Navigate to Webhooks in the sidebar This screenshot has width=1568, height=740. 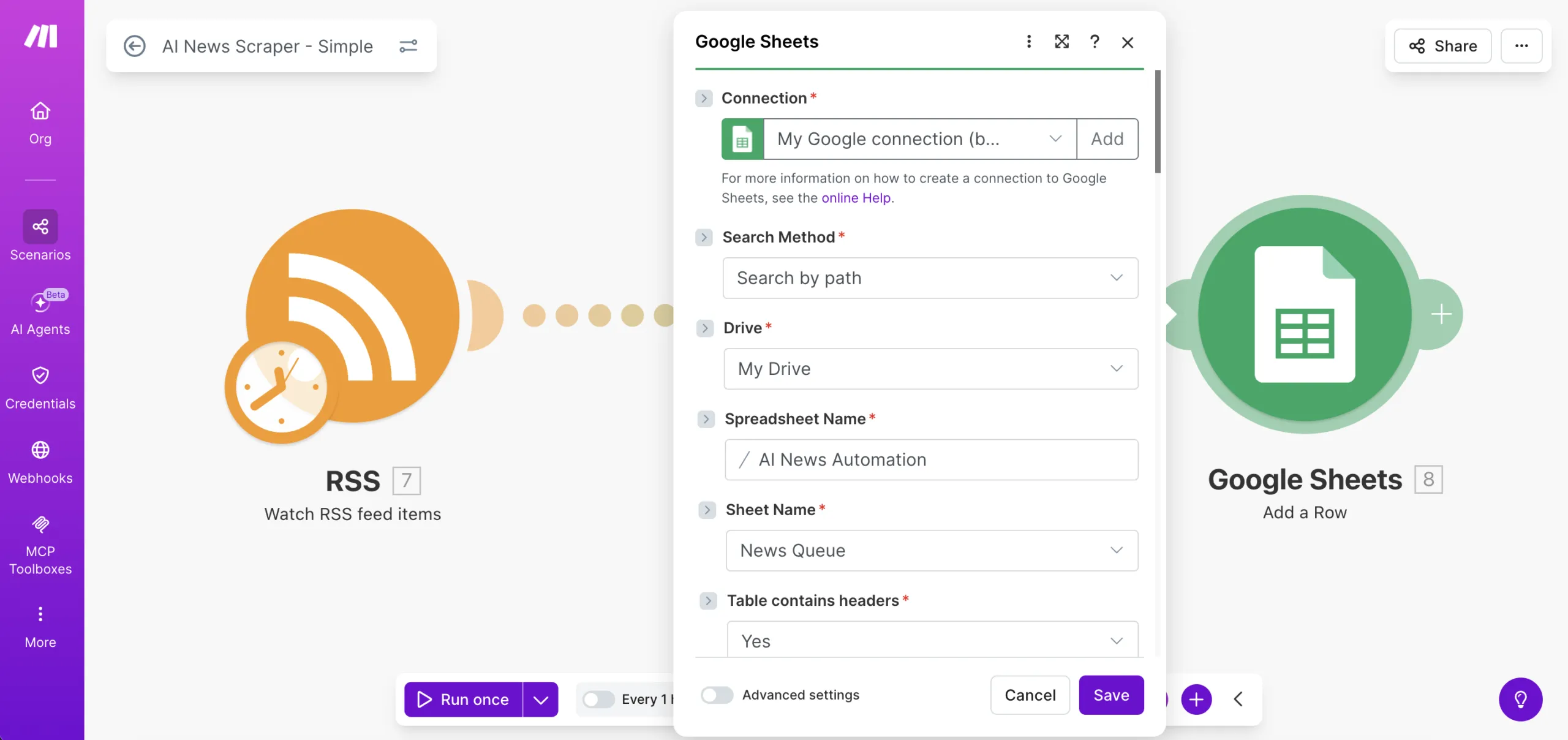click(40, 459)
